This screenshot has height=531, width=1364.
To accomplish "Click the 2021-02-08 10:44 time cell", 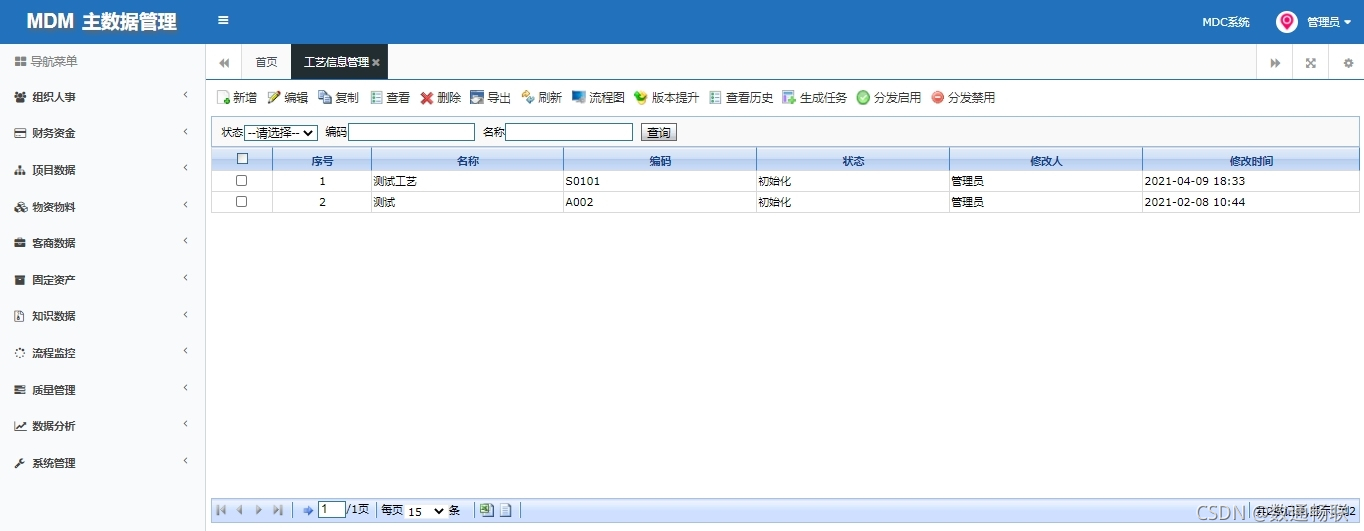I will (1251, 202).
